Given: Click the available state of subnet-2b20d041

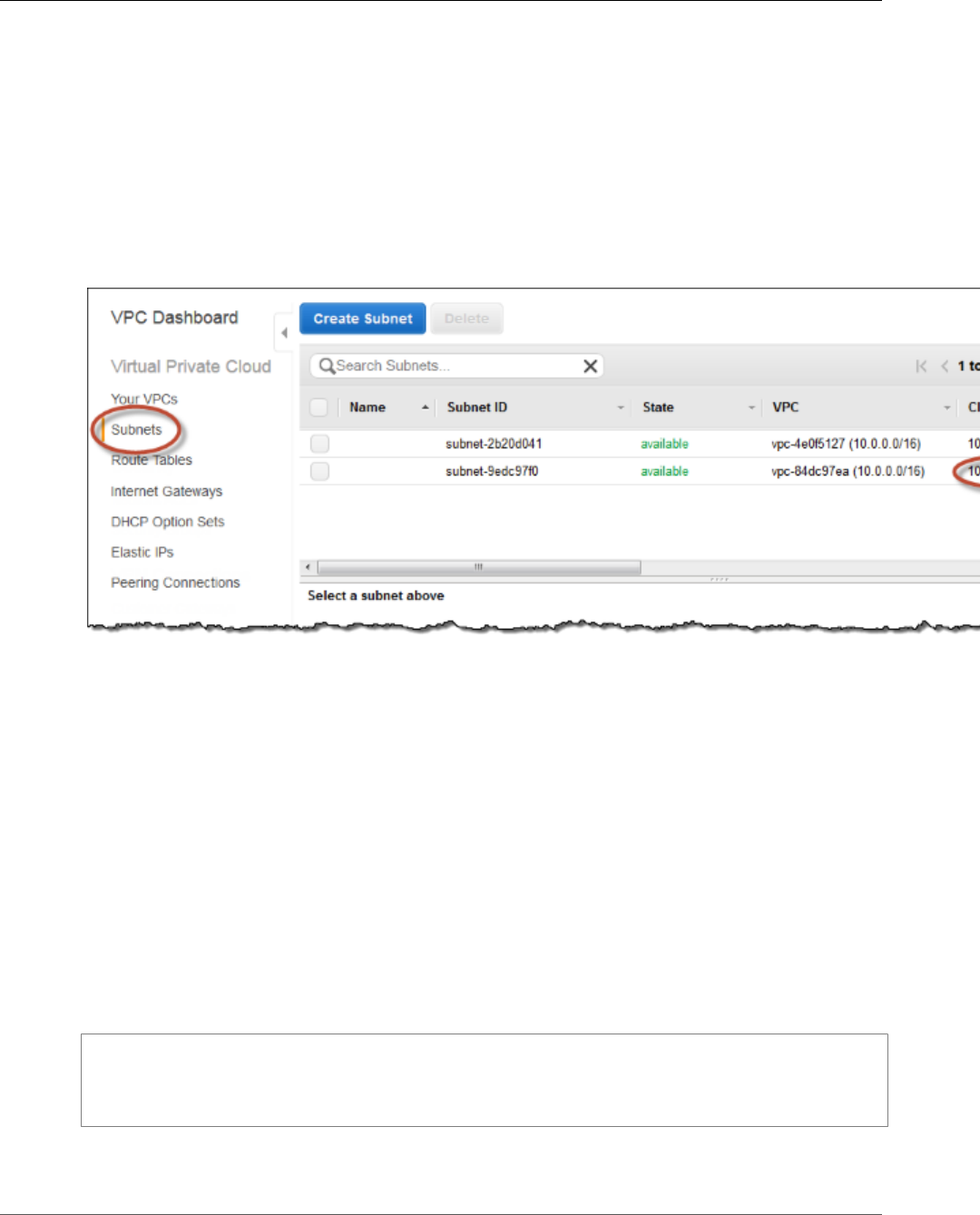Looking at the screenshot, I should (x=664, y=444).
